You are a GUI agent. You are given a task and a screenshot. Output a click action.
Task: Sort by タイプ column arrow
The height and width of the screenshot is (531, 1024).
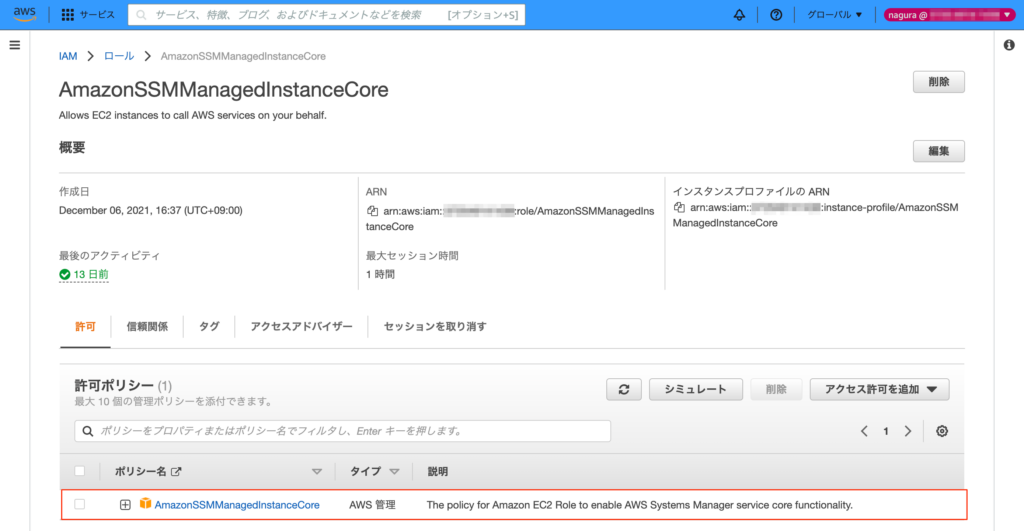click(x=394, y=472)
